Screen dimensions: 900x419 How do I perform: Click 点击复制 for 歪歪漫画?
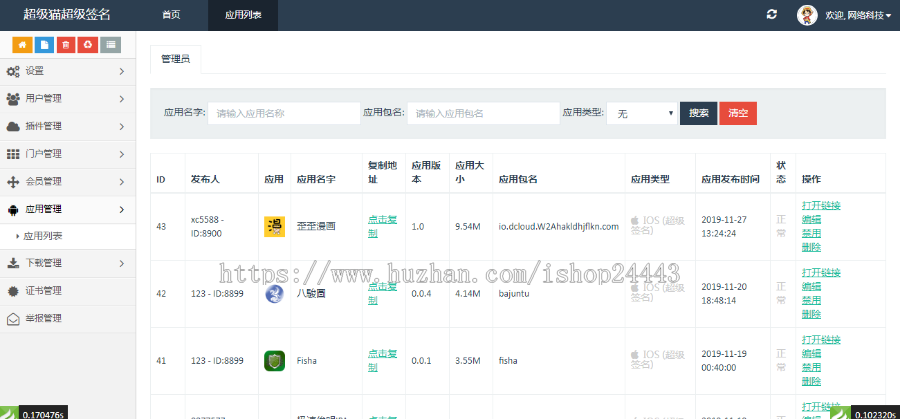click(382, 227)
